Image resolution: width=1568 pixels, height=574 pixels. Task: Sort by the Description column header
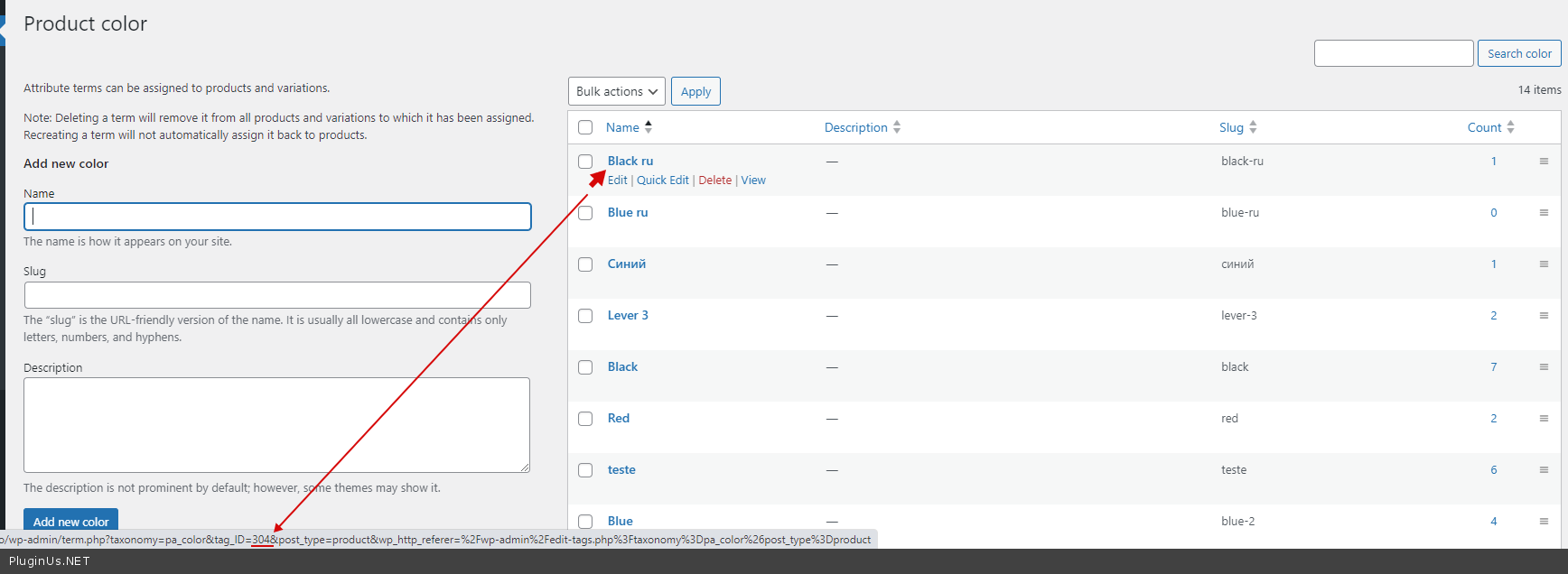[855, 127]
